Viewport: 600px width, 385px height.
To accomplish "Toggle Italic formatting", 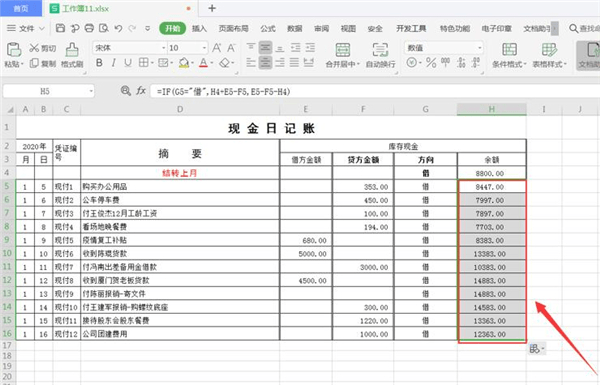I will [x=114, y=63].
